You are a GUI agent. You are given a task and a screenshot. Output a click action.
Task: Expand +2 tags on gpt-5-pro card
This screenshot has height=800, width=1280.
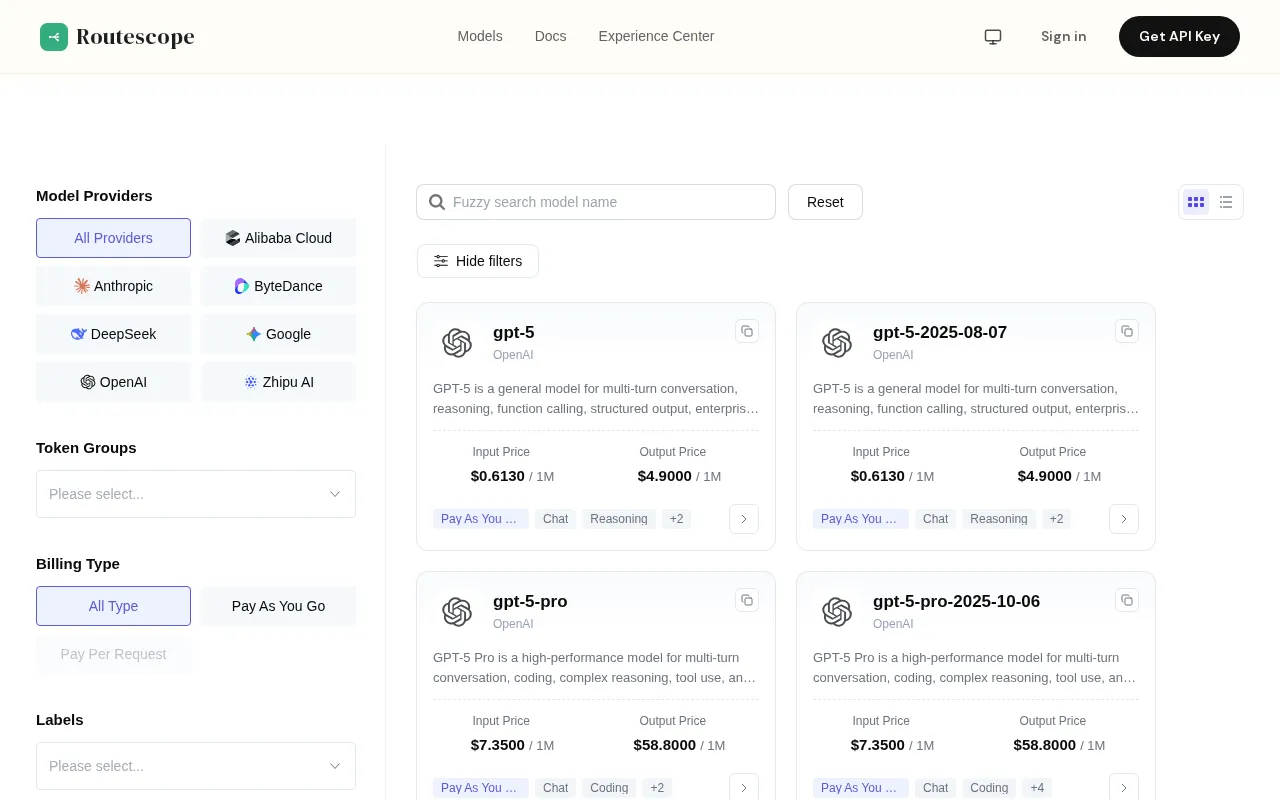[657, 788]
